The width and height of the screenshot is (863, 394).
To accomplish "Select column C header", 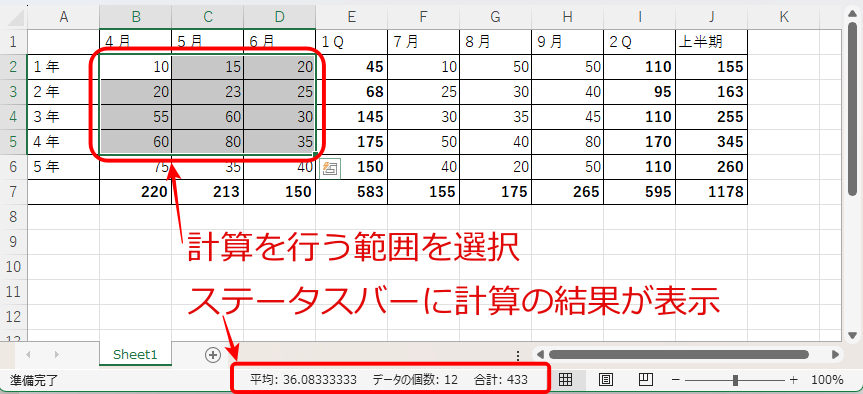I will click(207, 17).
